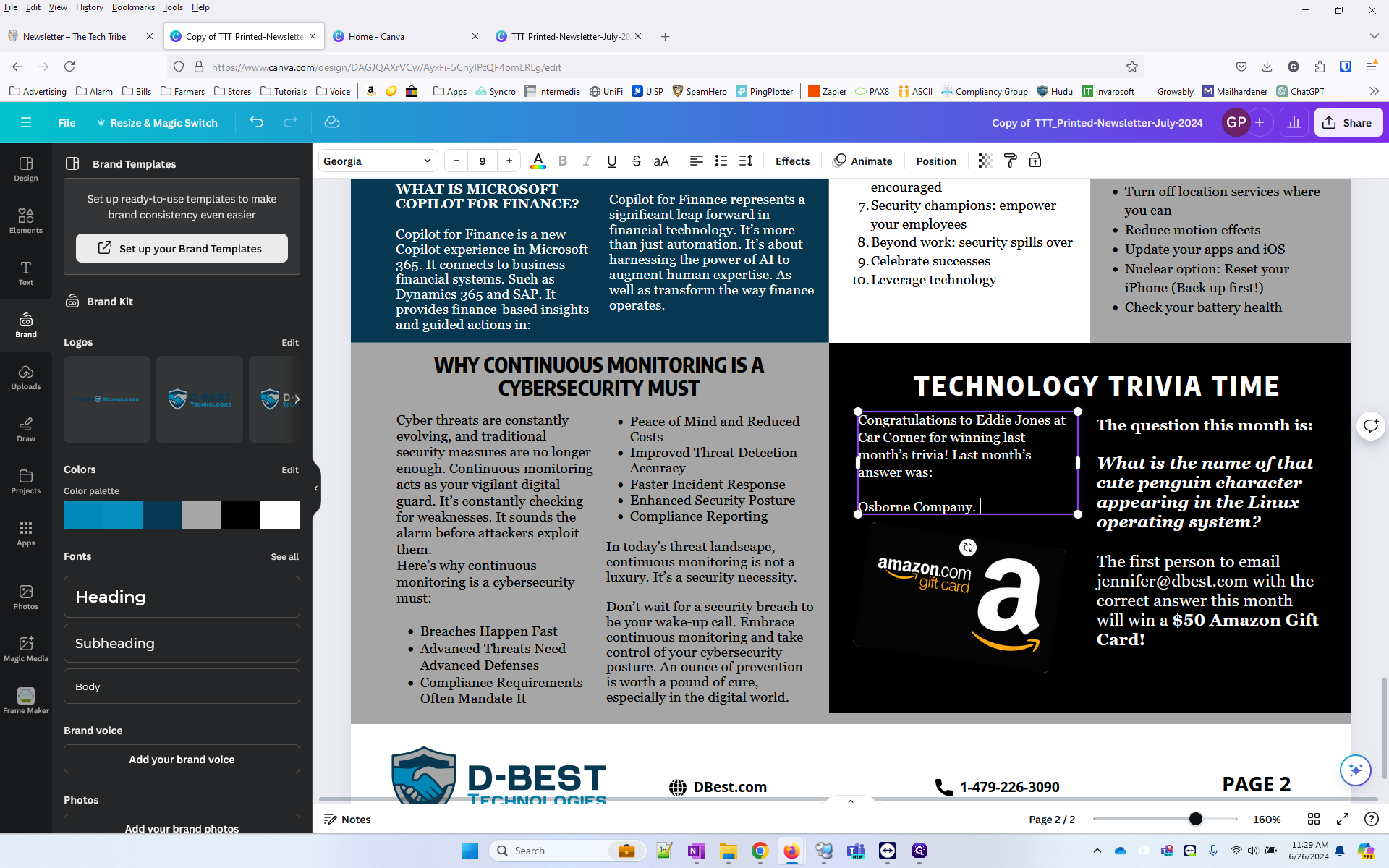Select the black color swatch in the palette
This screenshot has width=1389, height=868.
(x=241, y=515)
